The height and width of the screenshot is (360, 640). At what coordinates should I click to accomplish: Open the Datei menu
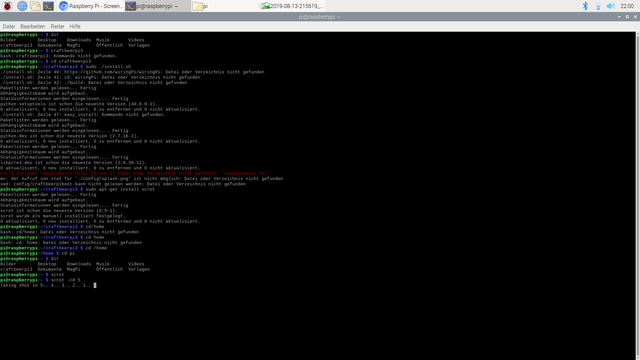pyautogui.click(x=9, y=26)
